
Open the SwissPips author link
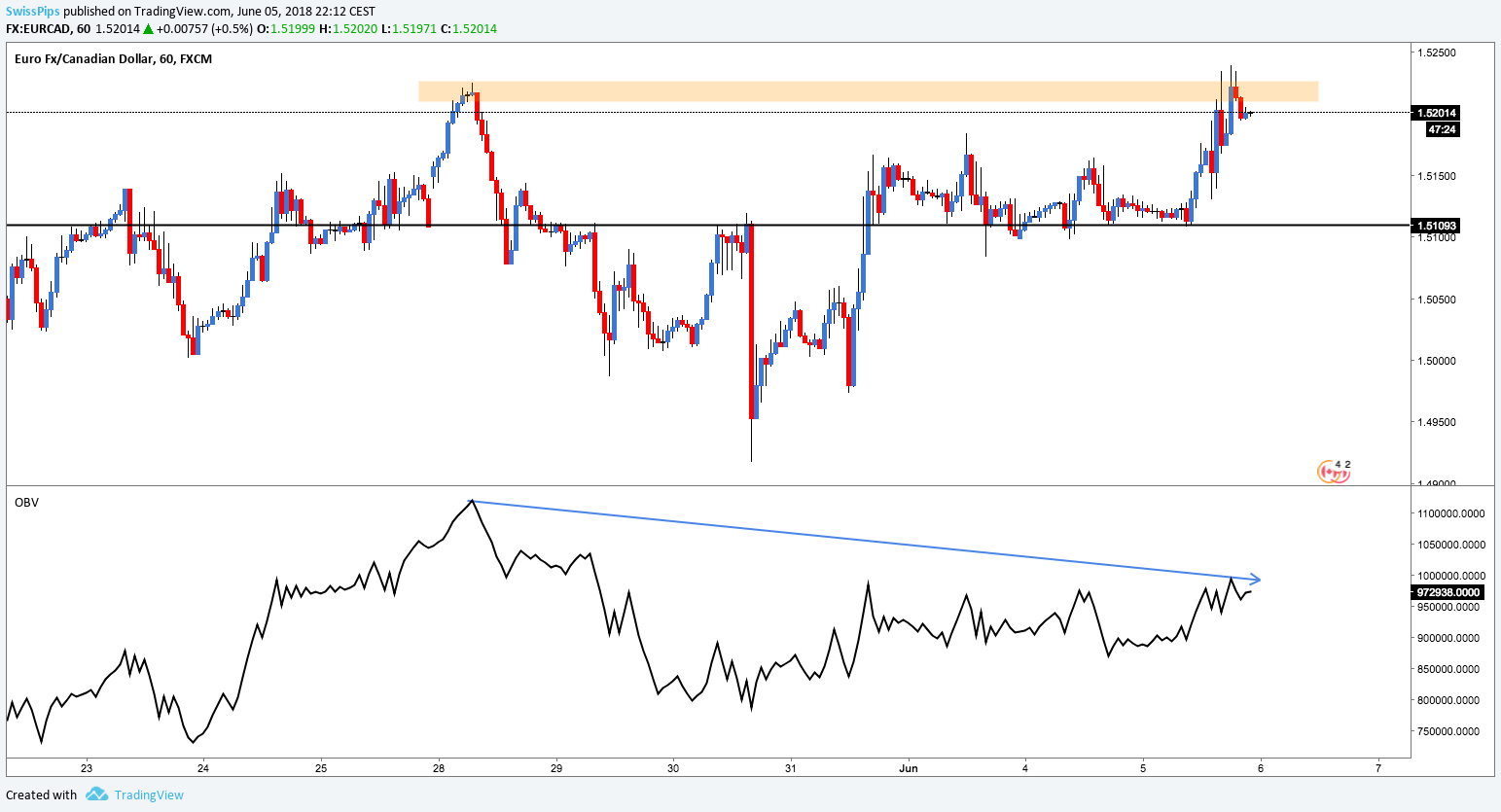coord(33,12)
